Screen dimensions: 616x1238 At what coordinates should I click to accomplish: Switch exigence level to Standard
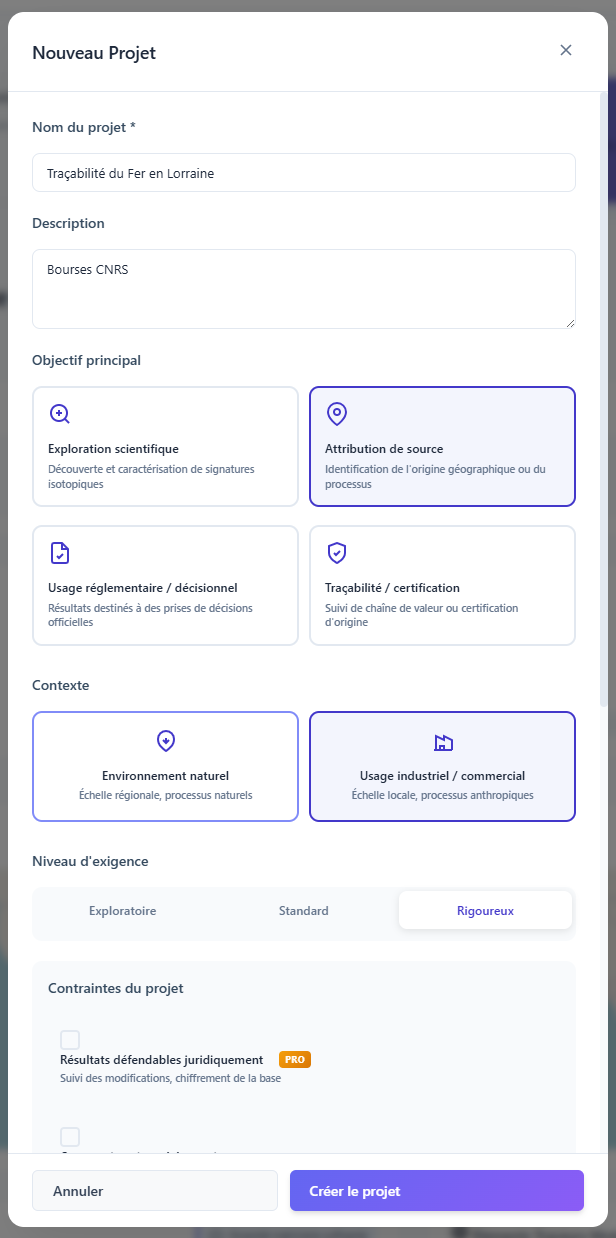[x=303, y=910]
